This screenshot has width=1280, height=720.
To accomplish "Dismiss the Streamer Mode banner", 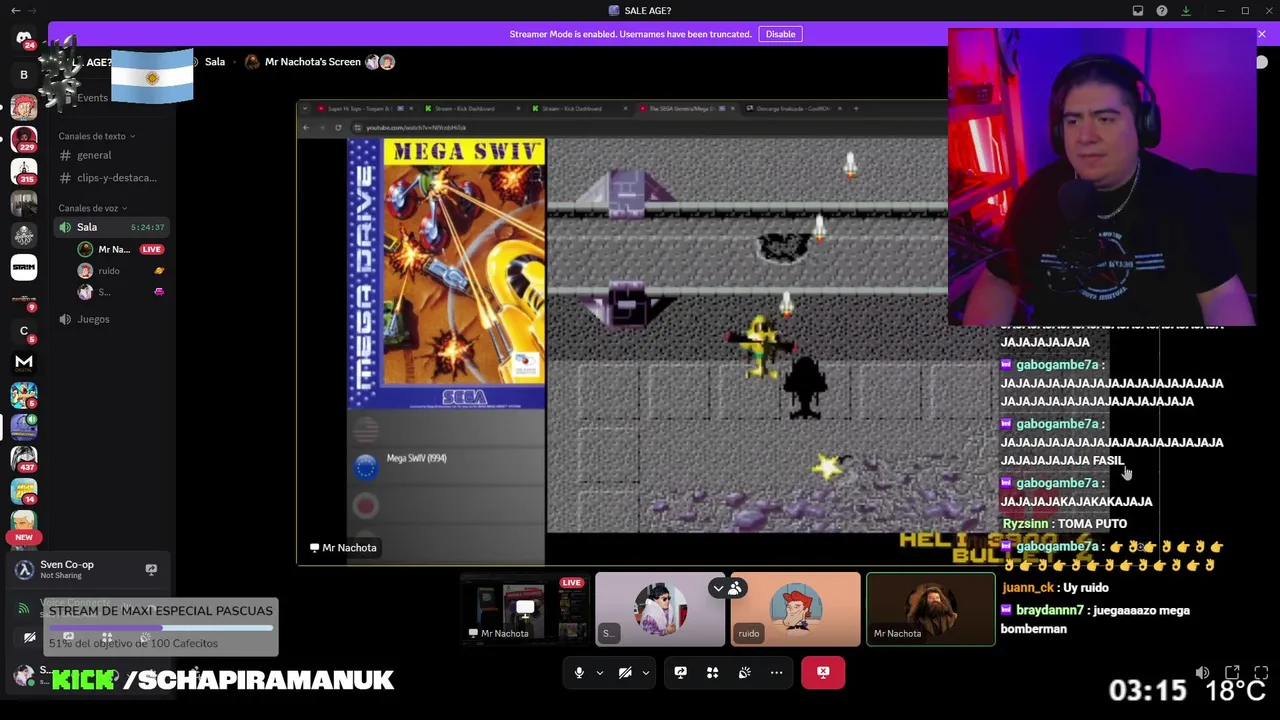I will point(1261,34).
